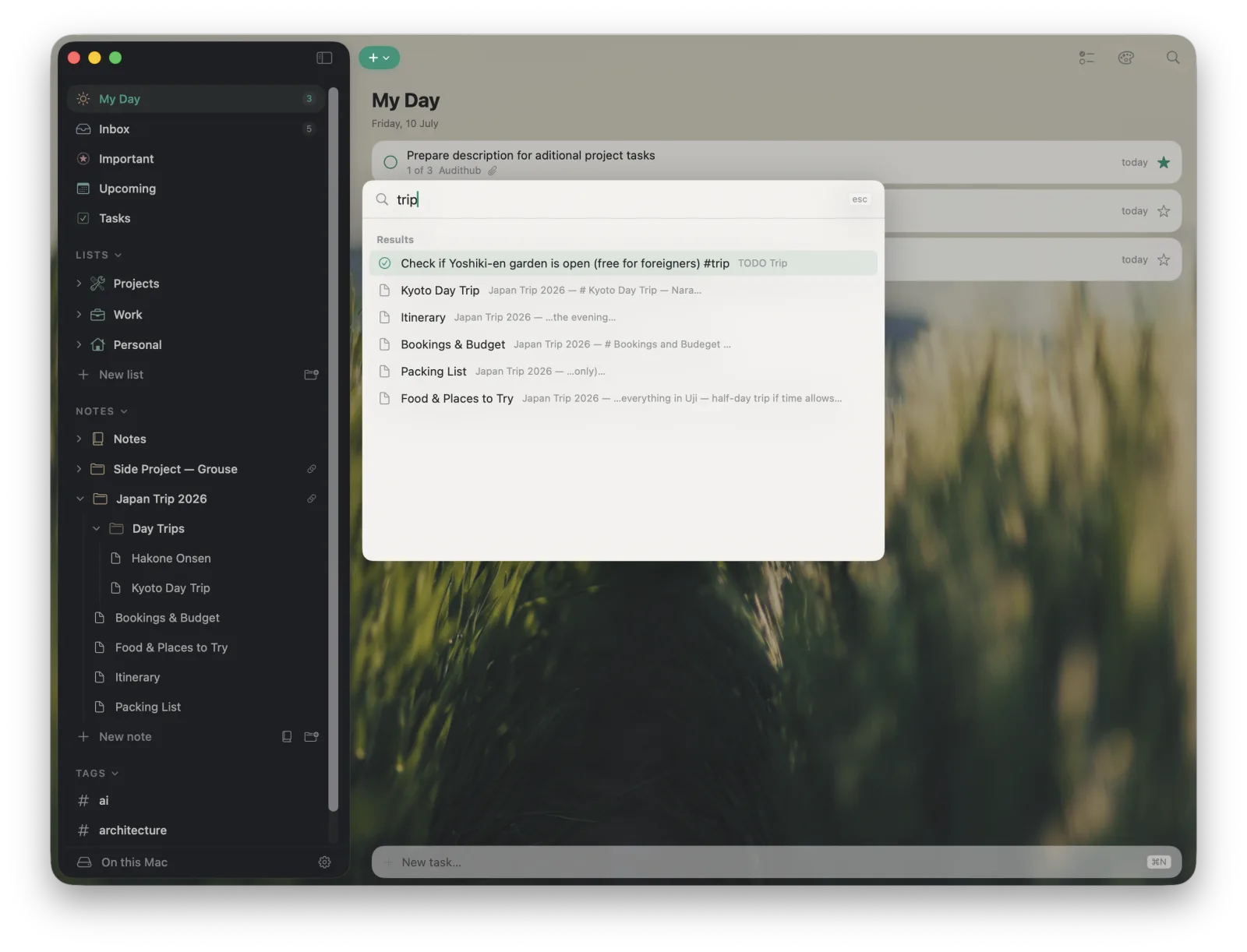The width and height of the screenshot is (1247, 952).
Task: Click hash icon of architecture tag
Action: coord(83,830)
